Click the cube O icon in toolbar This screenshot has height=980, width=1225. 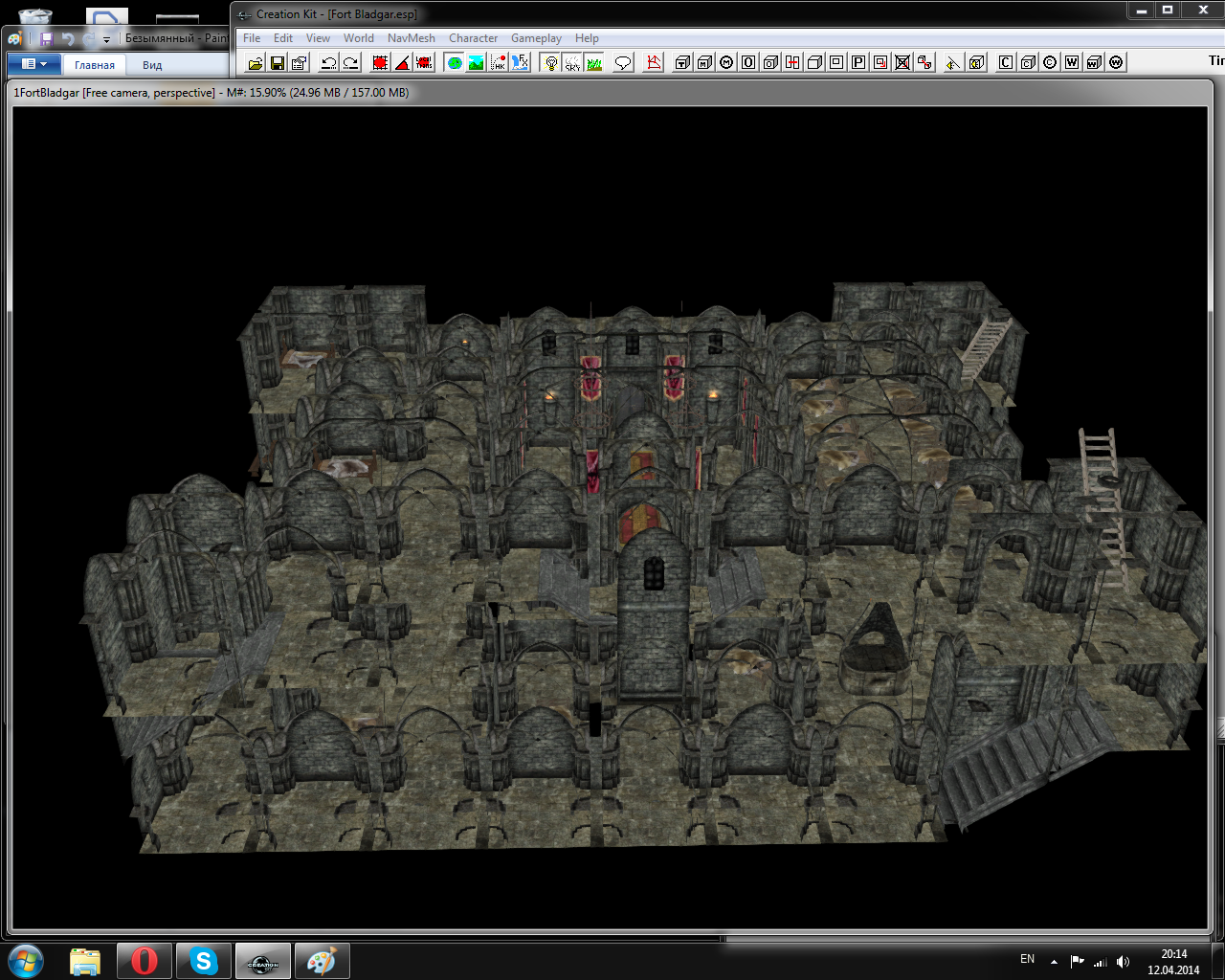point(770,62)
